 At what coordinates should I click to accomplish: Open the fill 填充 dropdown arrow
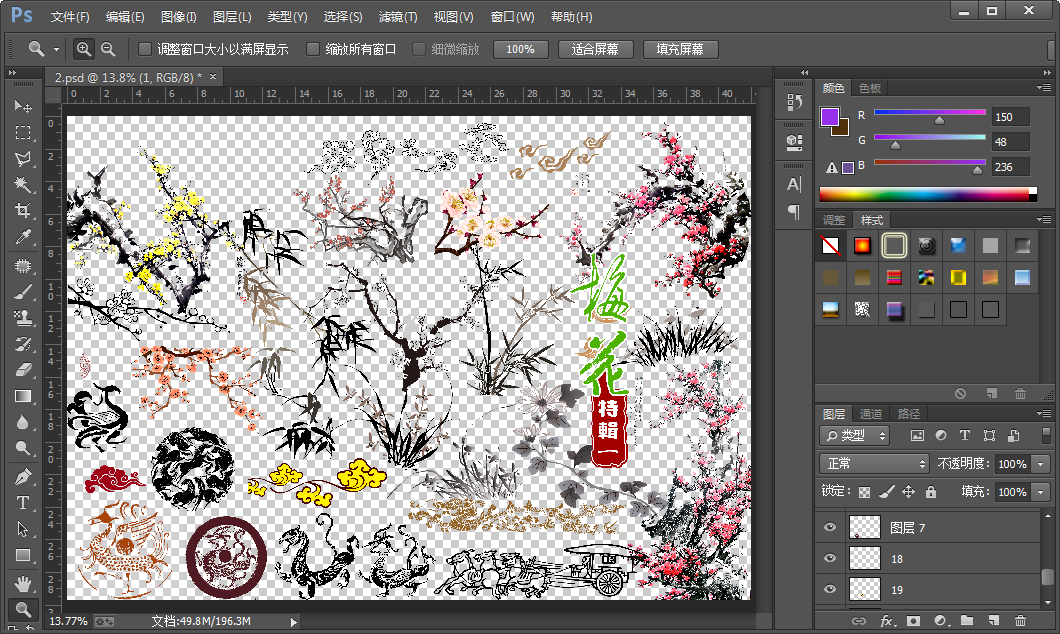(x=1042, y=492)
